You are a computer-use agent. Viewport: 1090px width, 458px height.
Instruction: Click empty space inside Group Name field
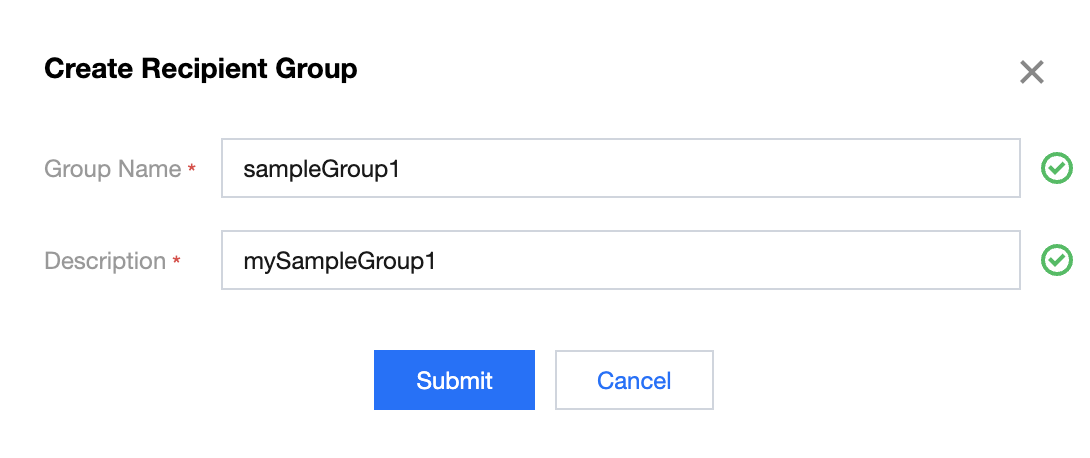750,169
